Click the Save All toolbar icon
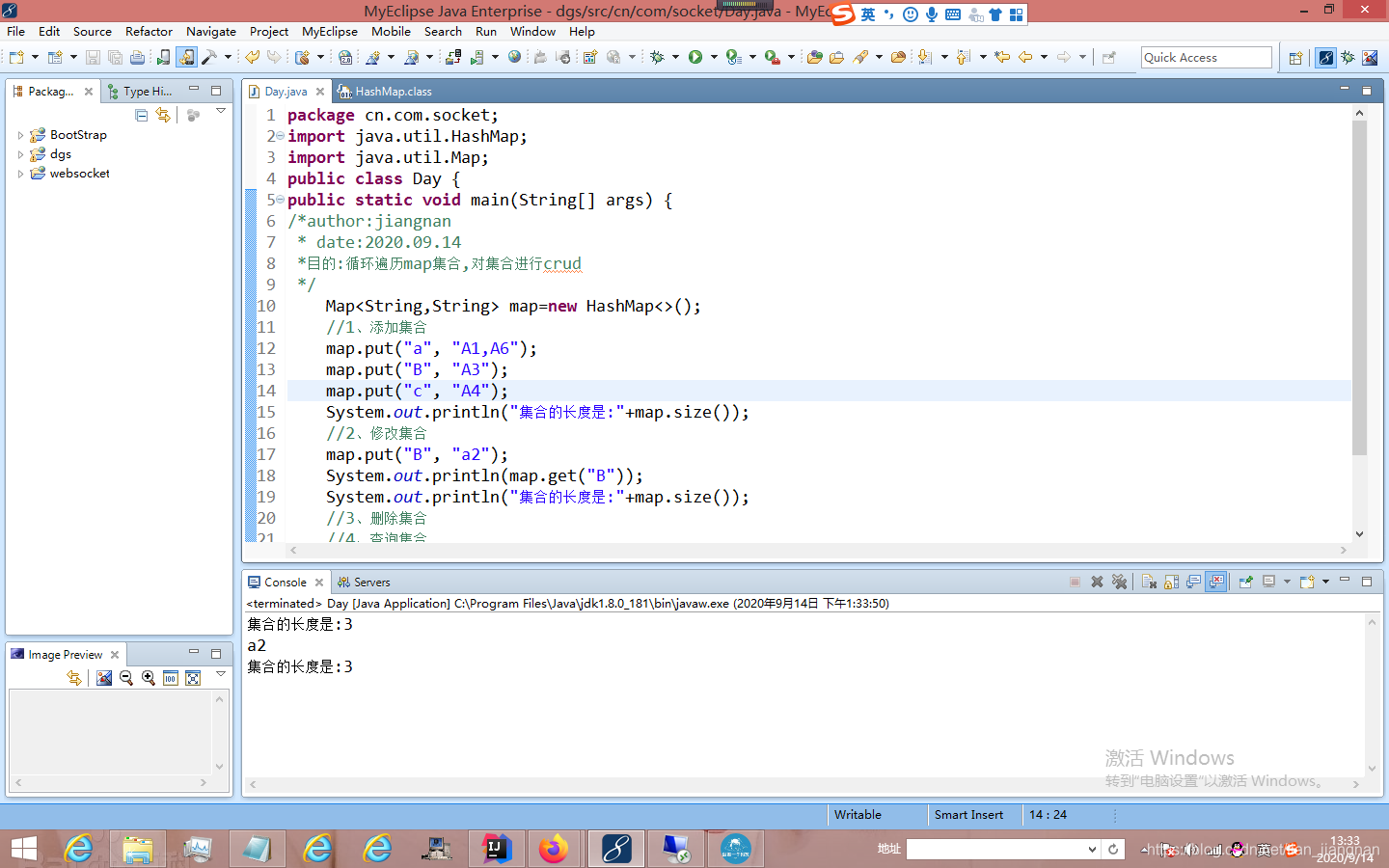This screenshot has width=1389, height=868. [115, 57]
